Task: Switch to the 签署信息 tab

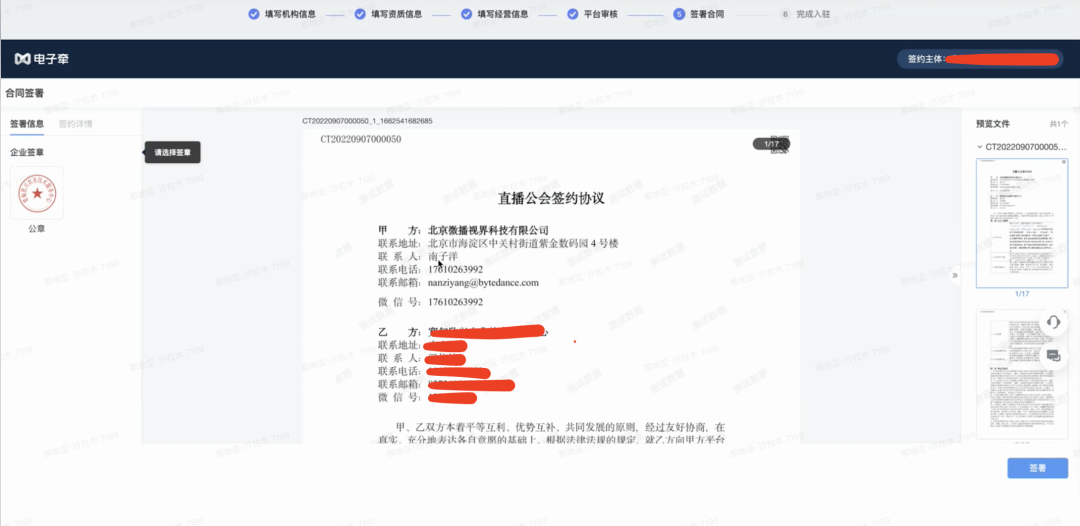Action: tap(27, 124)
